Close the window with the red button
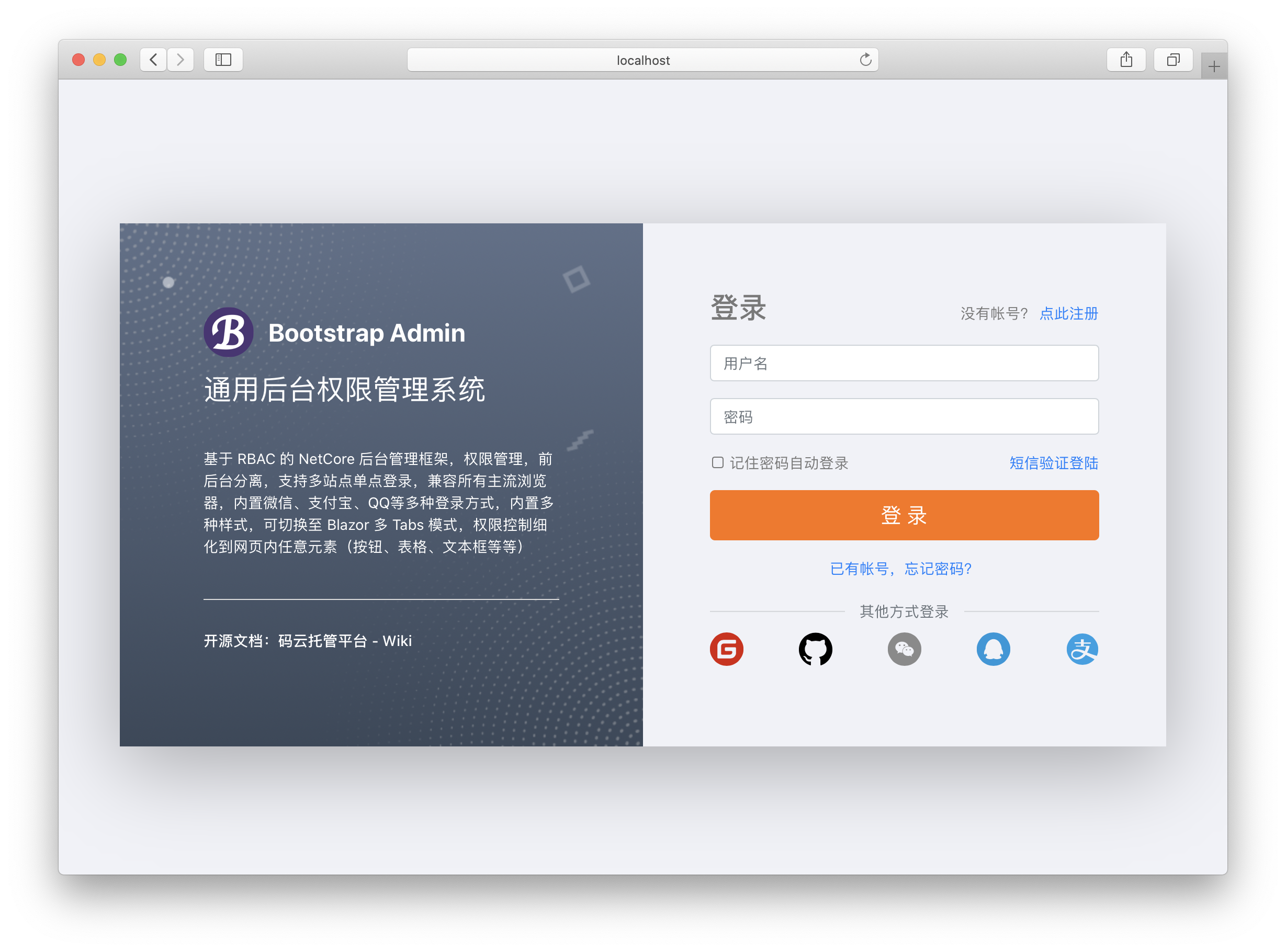The height and width of the screenshot is (952, 1286). coord(78,59)
